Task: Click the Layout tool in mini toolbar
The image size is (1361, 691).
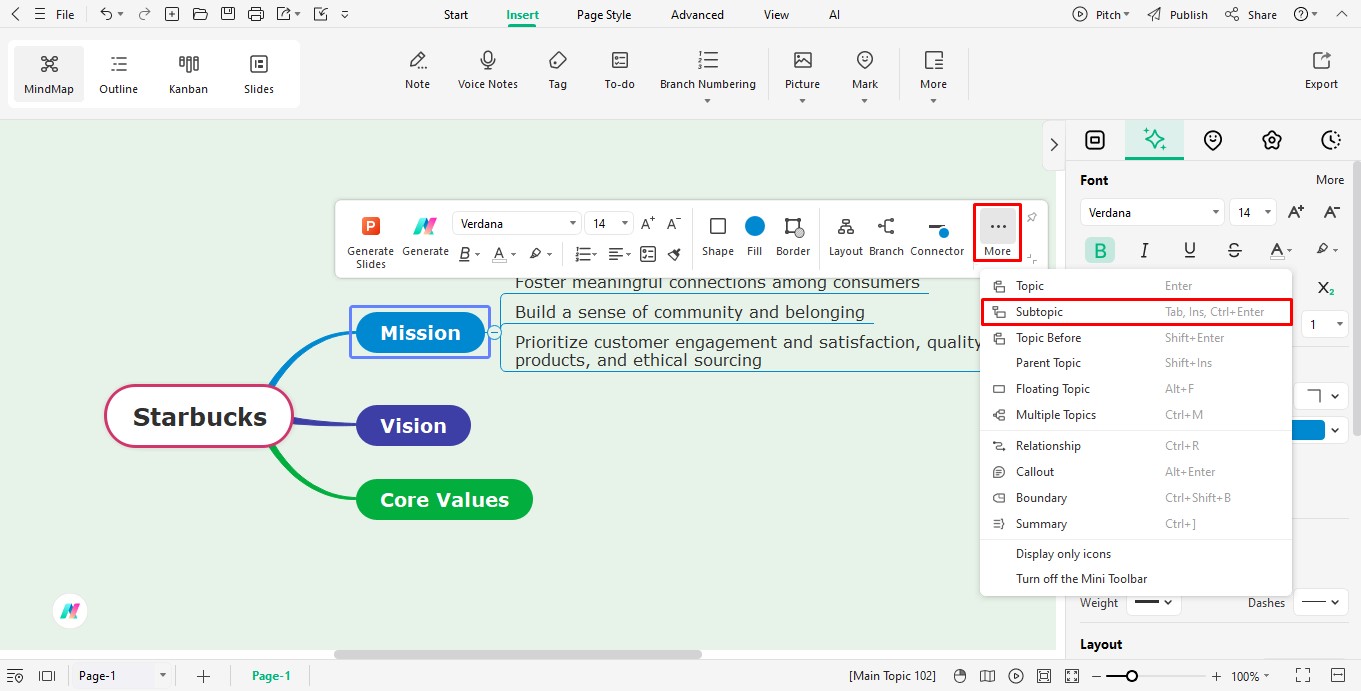Action: (x=845, y=237)
